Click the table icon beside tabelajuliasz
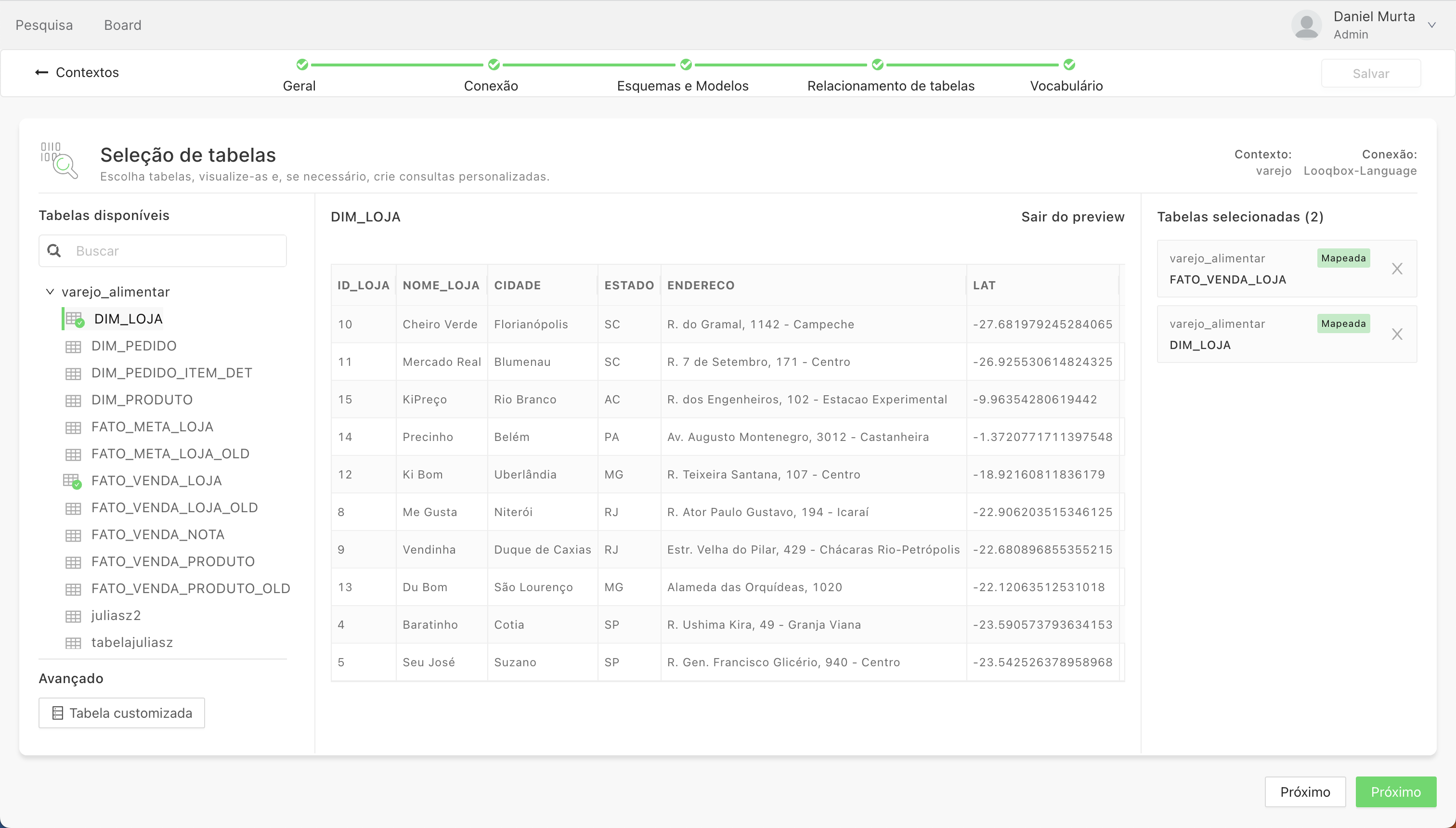 click(73, 643)
